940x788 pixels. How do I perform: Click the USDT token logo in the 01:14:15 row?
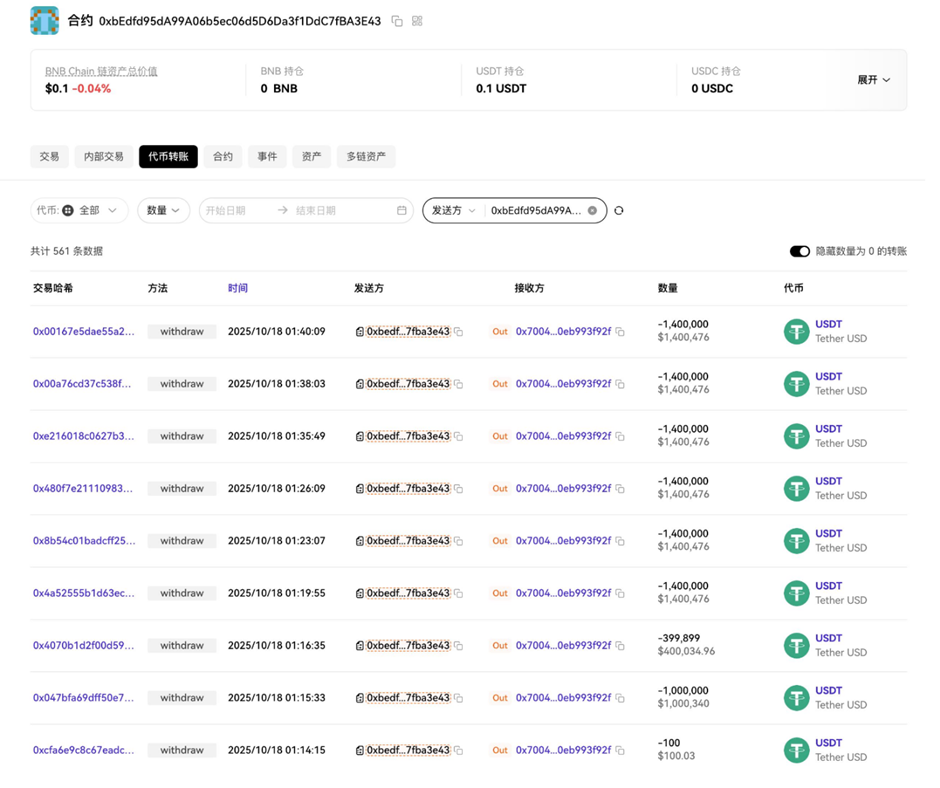click(796, 750)
